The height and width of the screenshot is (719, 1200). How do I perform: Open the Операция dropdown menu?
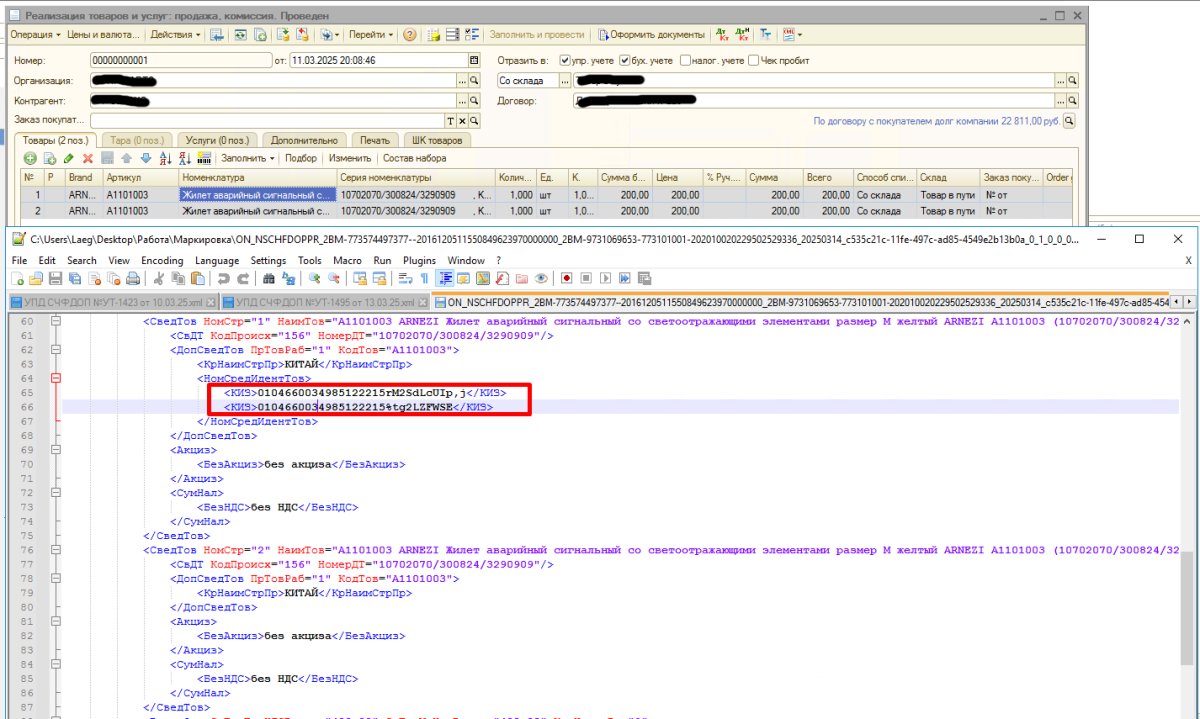coord(35,35)
